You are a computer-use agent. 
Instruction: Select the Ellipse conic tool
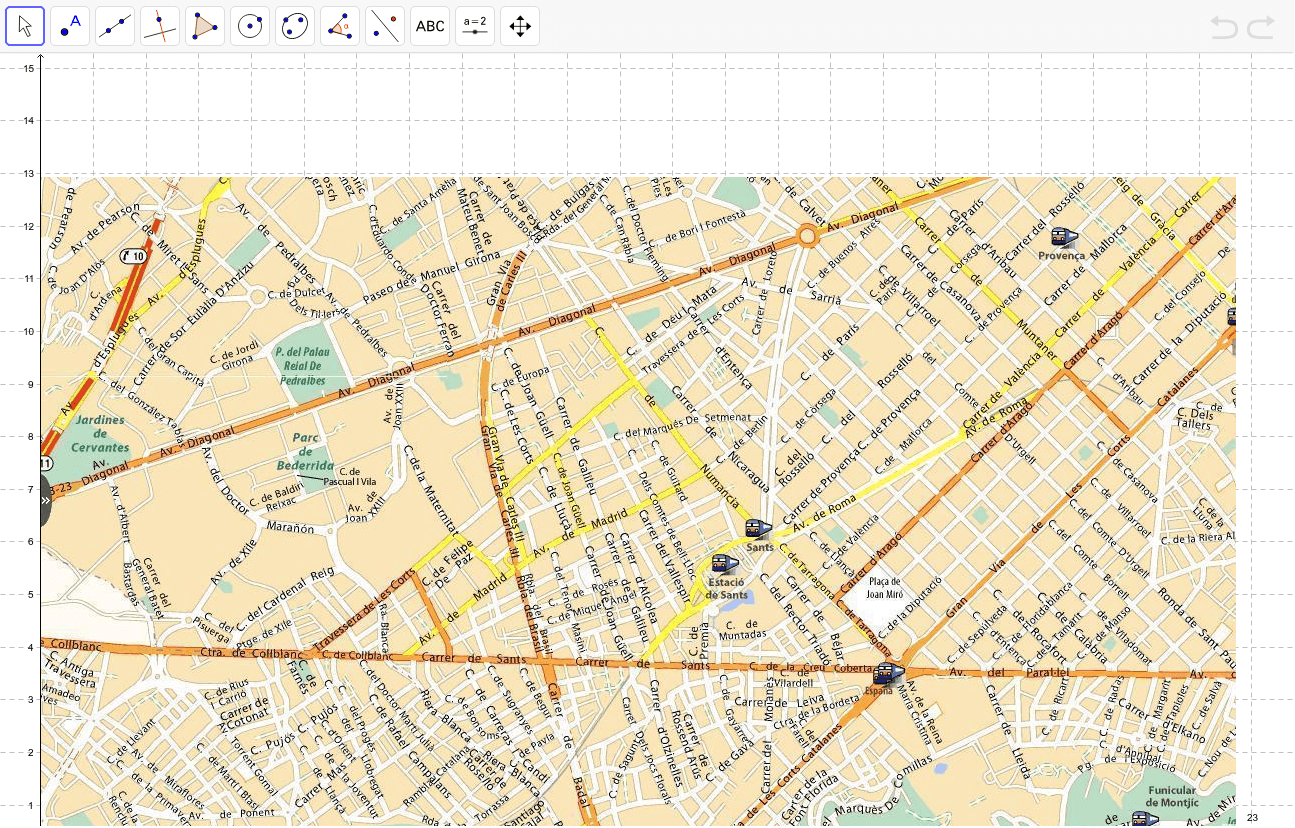(295, 26)
